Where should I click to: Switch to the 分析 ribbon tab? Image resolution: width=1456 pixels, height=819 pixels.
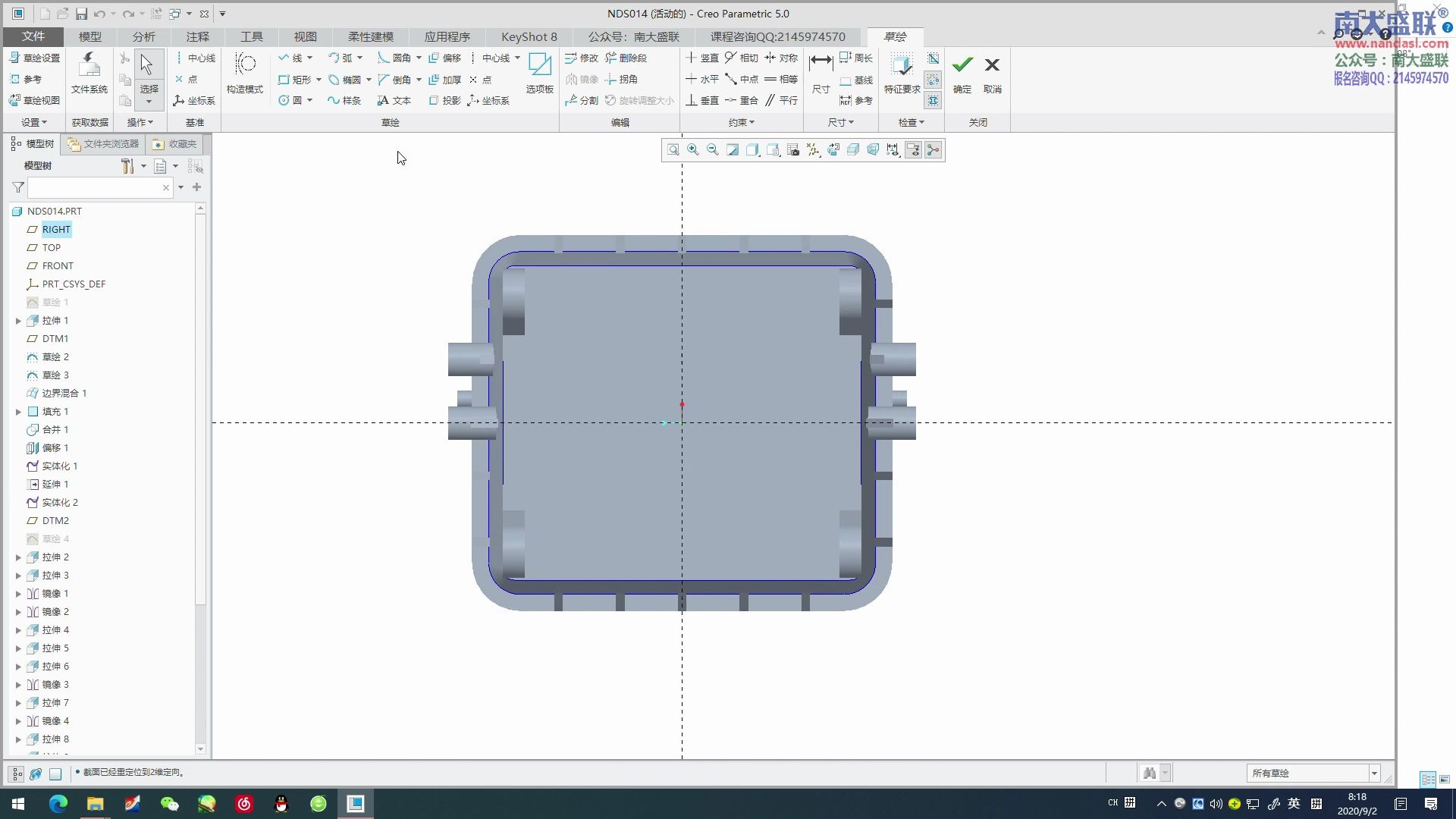coord(143,36)
